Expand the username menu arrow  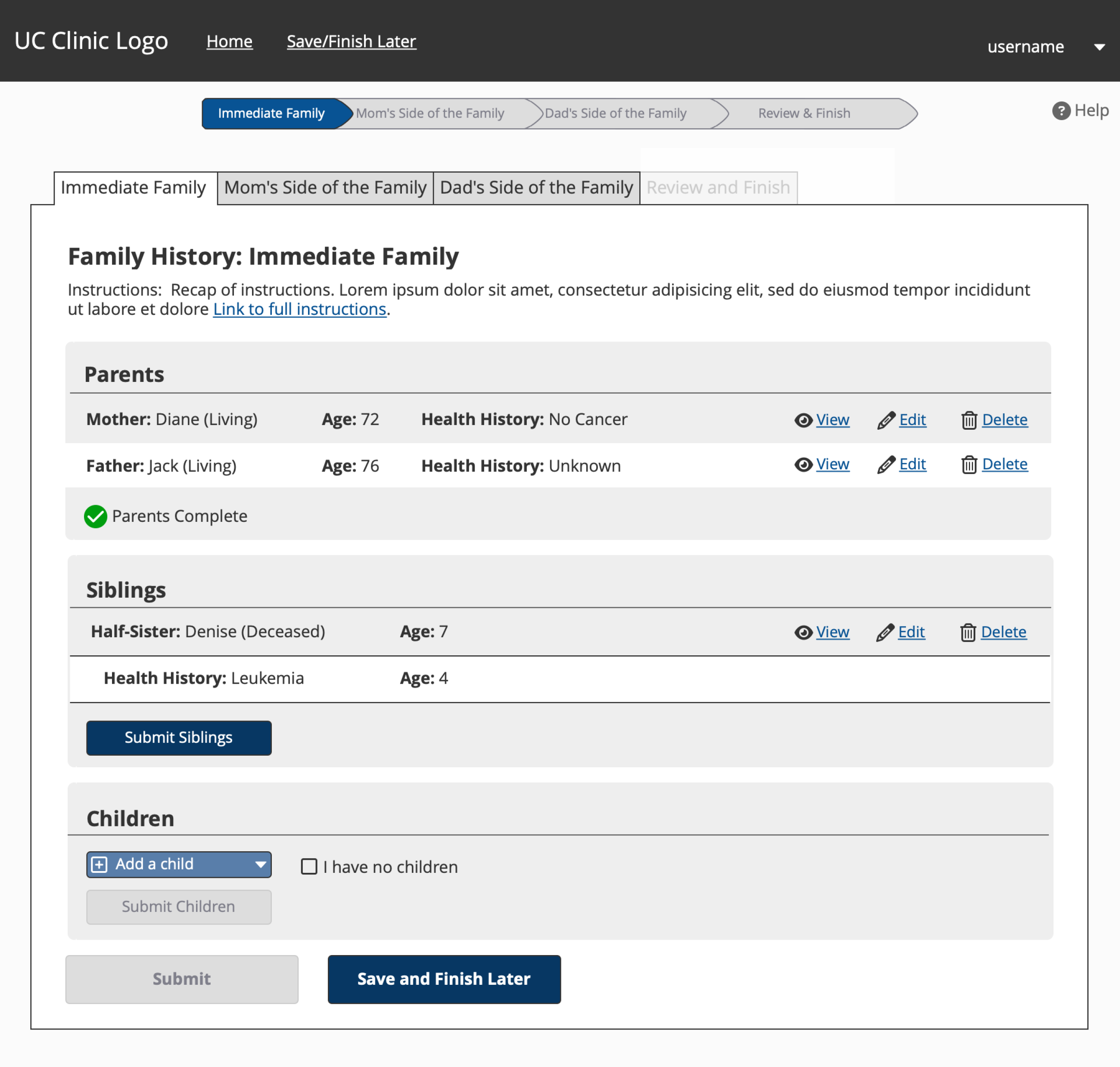tap(1099, 47)
